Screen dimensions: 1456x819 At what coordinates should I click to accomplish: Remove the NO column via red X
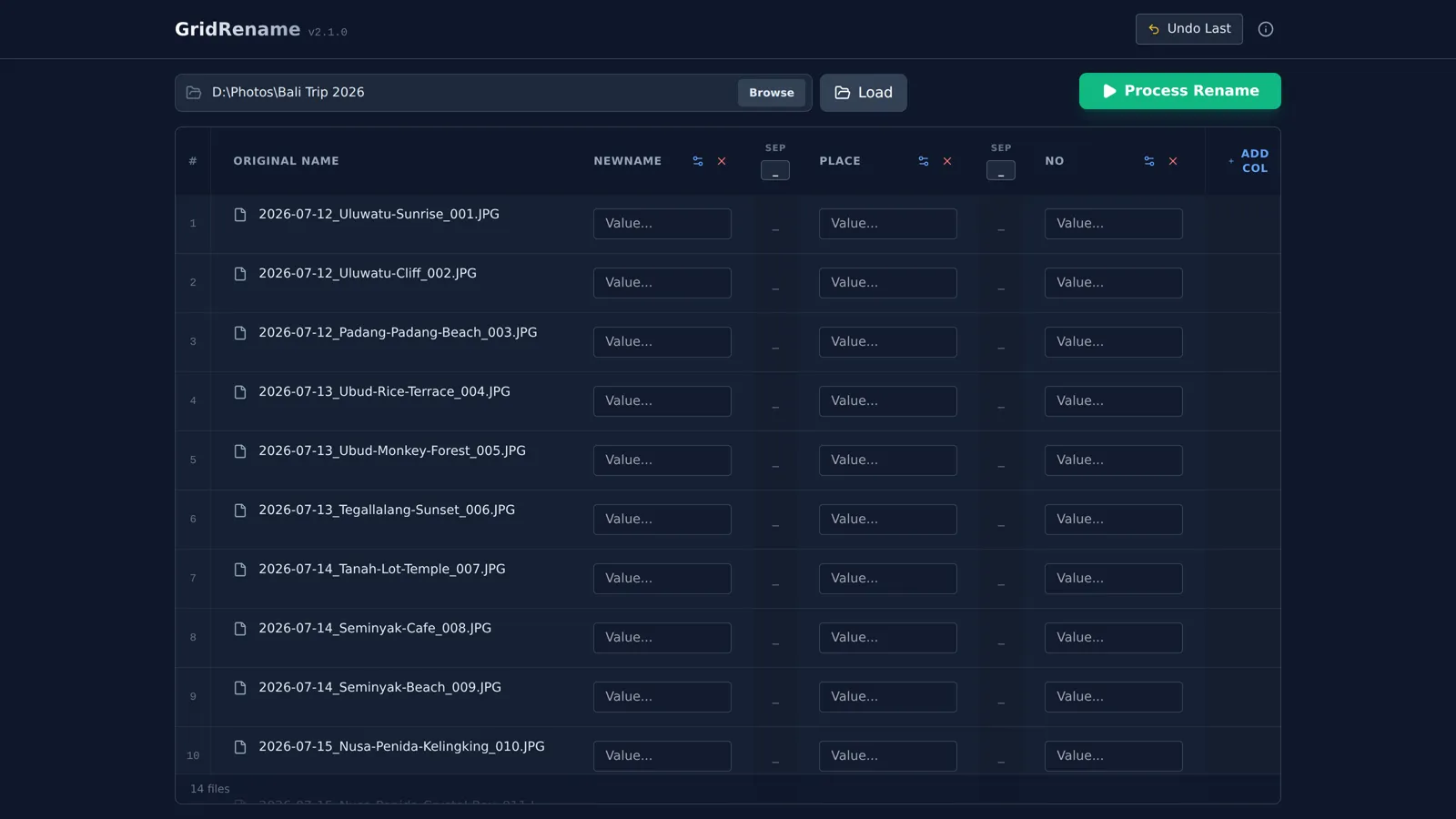pos(1173,161)
